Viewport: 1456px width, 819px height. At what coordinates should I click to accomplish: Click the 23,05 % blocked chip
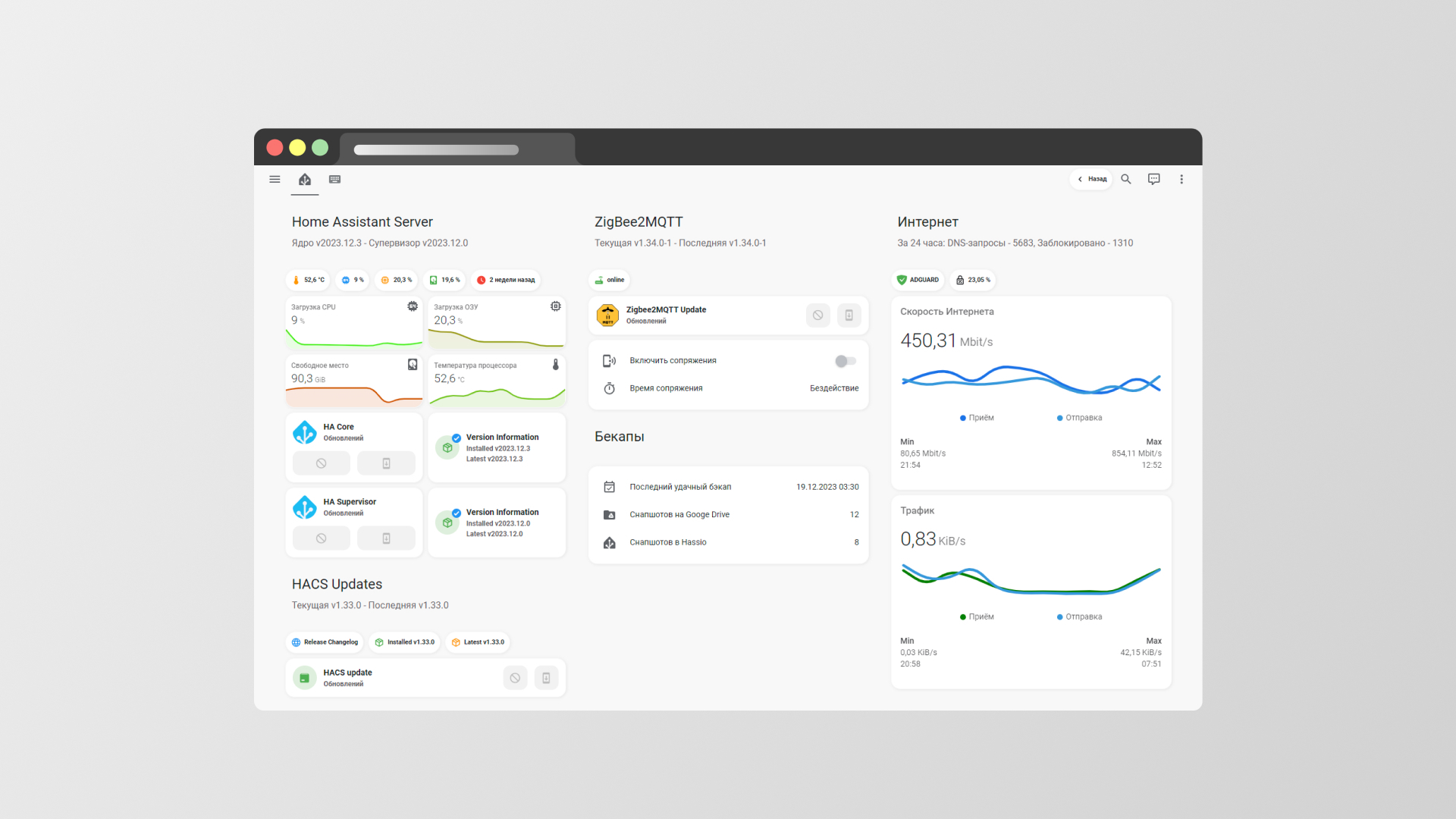click(973, 280)
